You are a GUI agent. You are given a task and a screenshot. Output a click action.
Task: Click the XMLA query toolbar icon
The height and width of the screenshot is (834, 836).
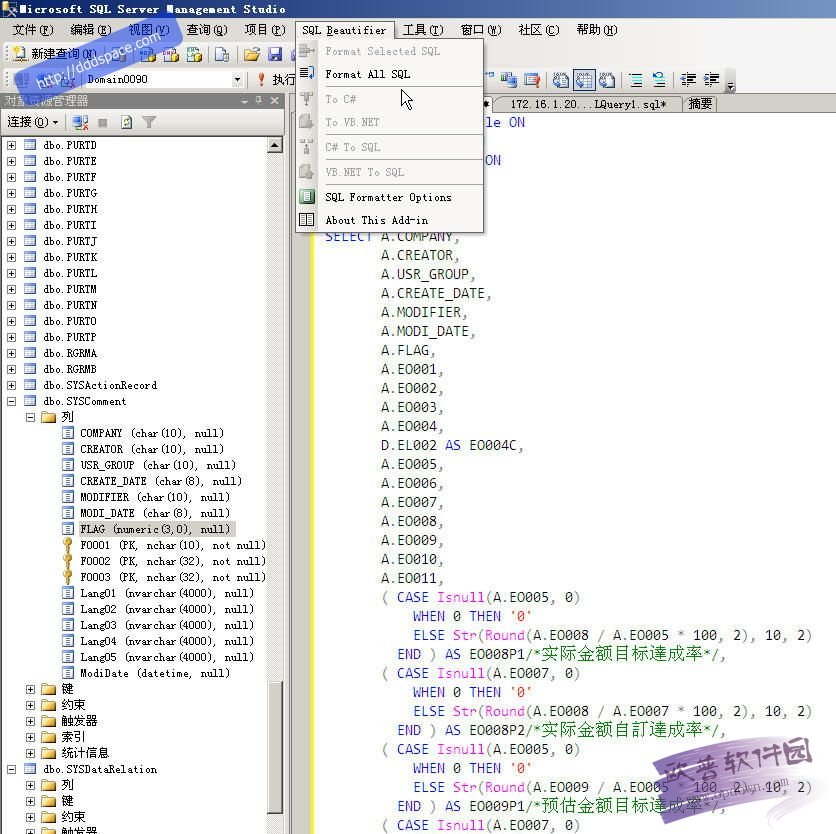[x=194, y=54]
